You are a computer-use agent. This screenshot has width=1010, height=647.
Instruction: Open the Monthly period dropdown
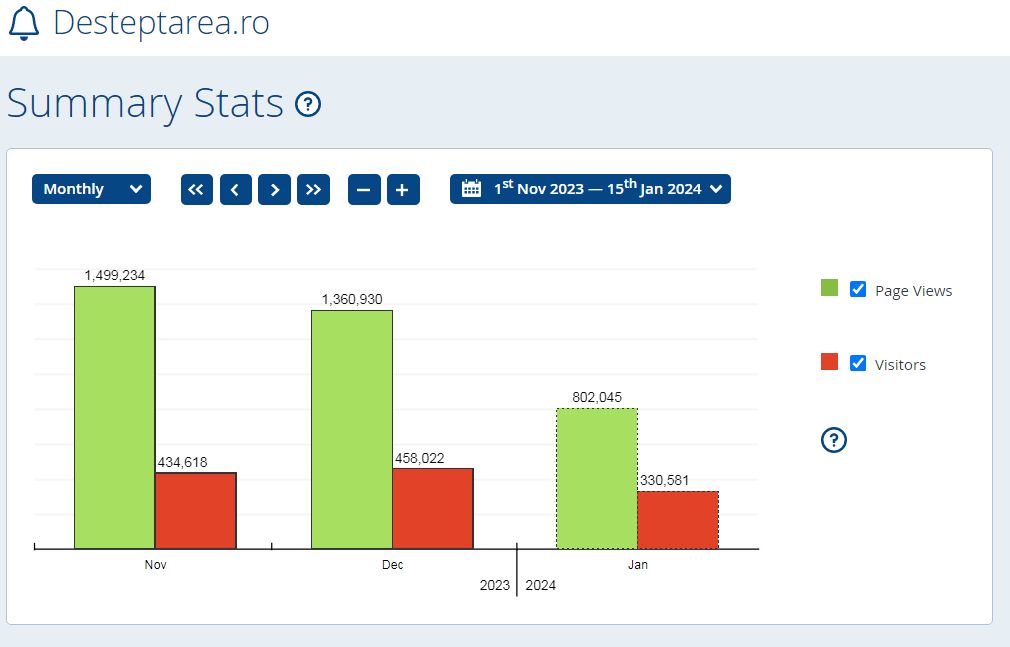tap(91, 189)
